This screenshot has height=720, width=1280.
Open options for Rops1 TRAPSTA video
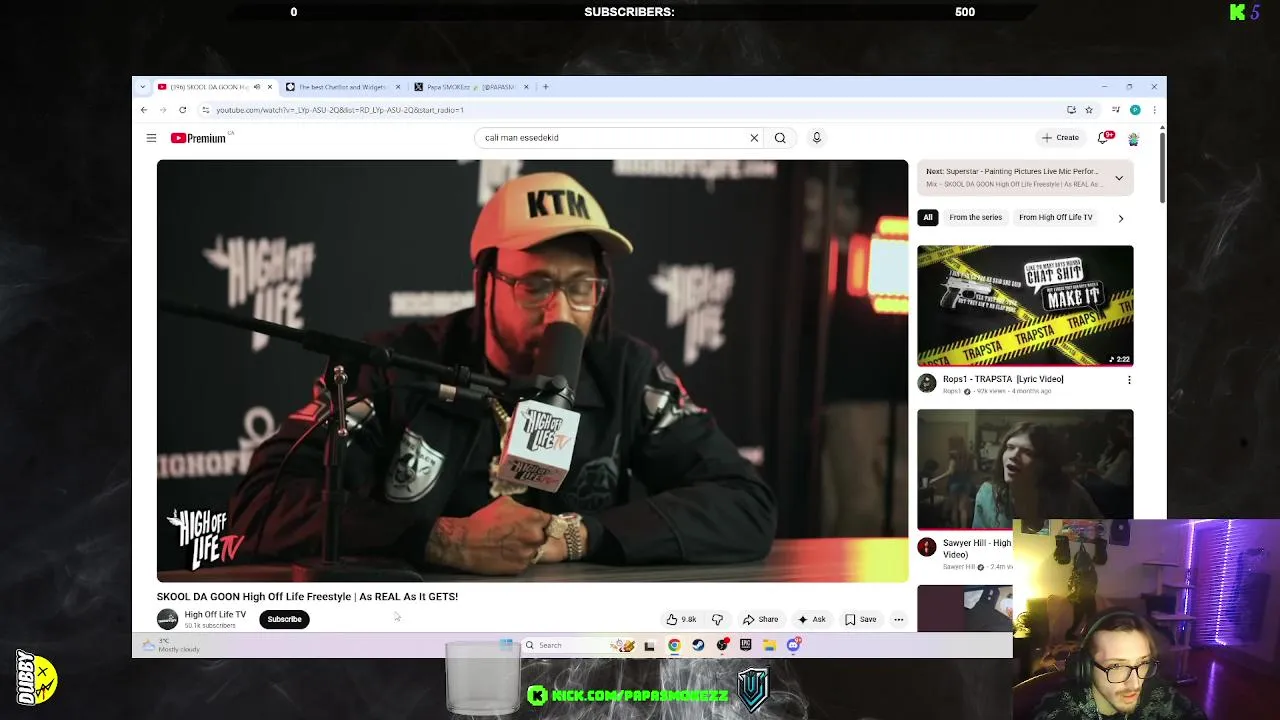1129,380
